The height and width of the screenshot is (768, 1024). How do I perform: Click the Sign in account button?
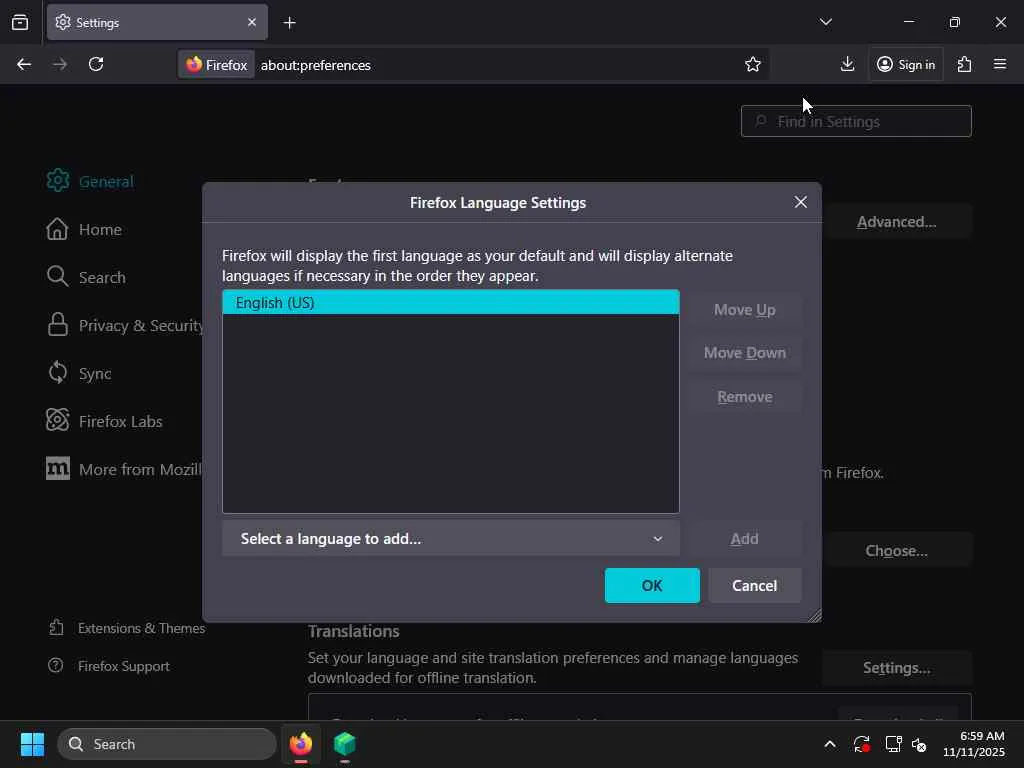click(x=906, y=64)
